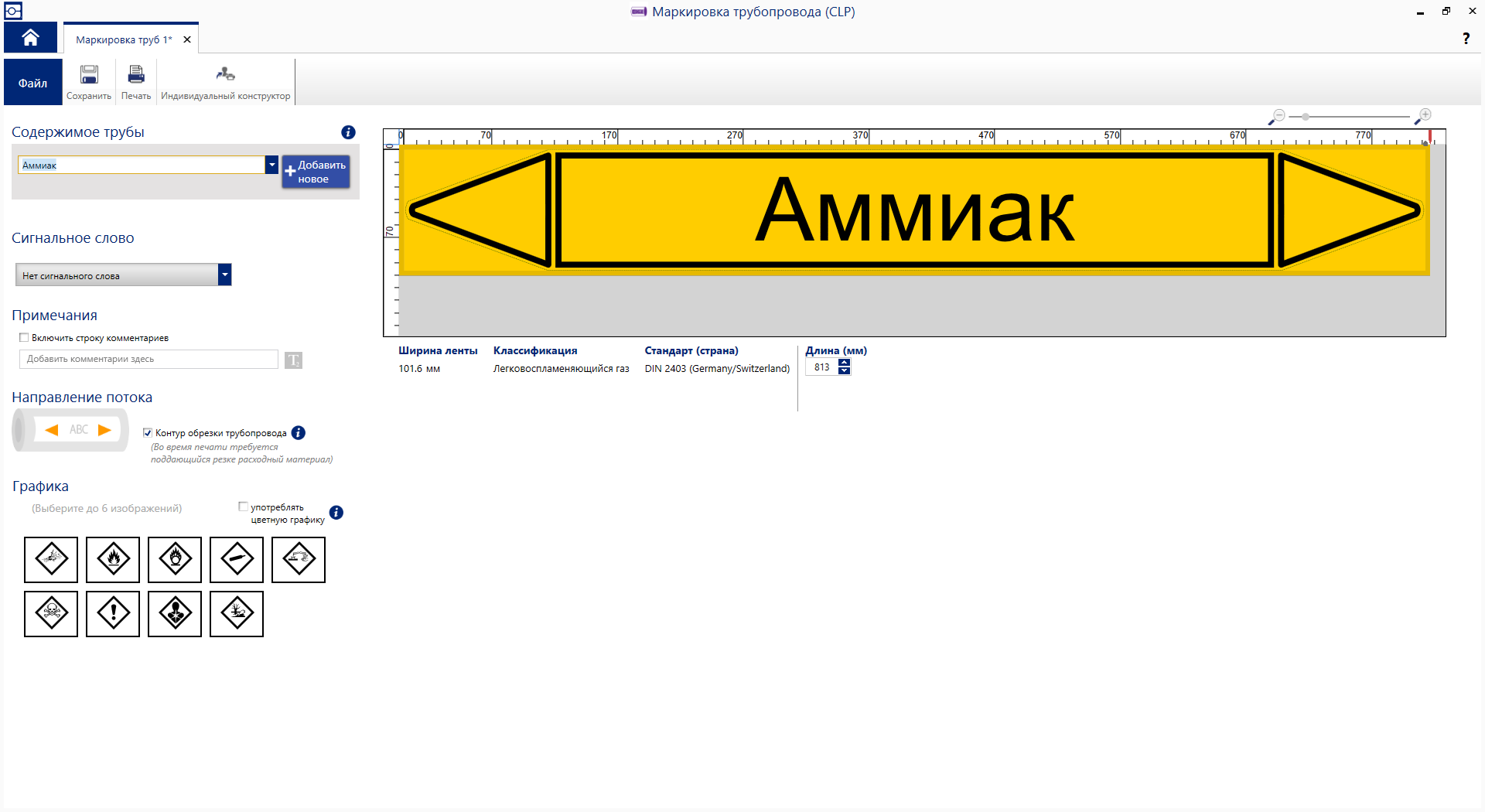Screen dimensions: 1485x812
Task: Open the Индивидуальный конструктор
Action: (225, 81)
